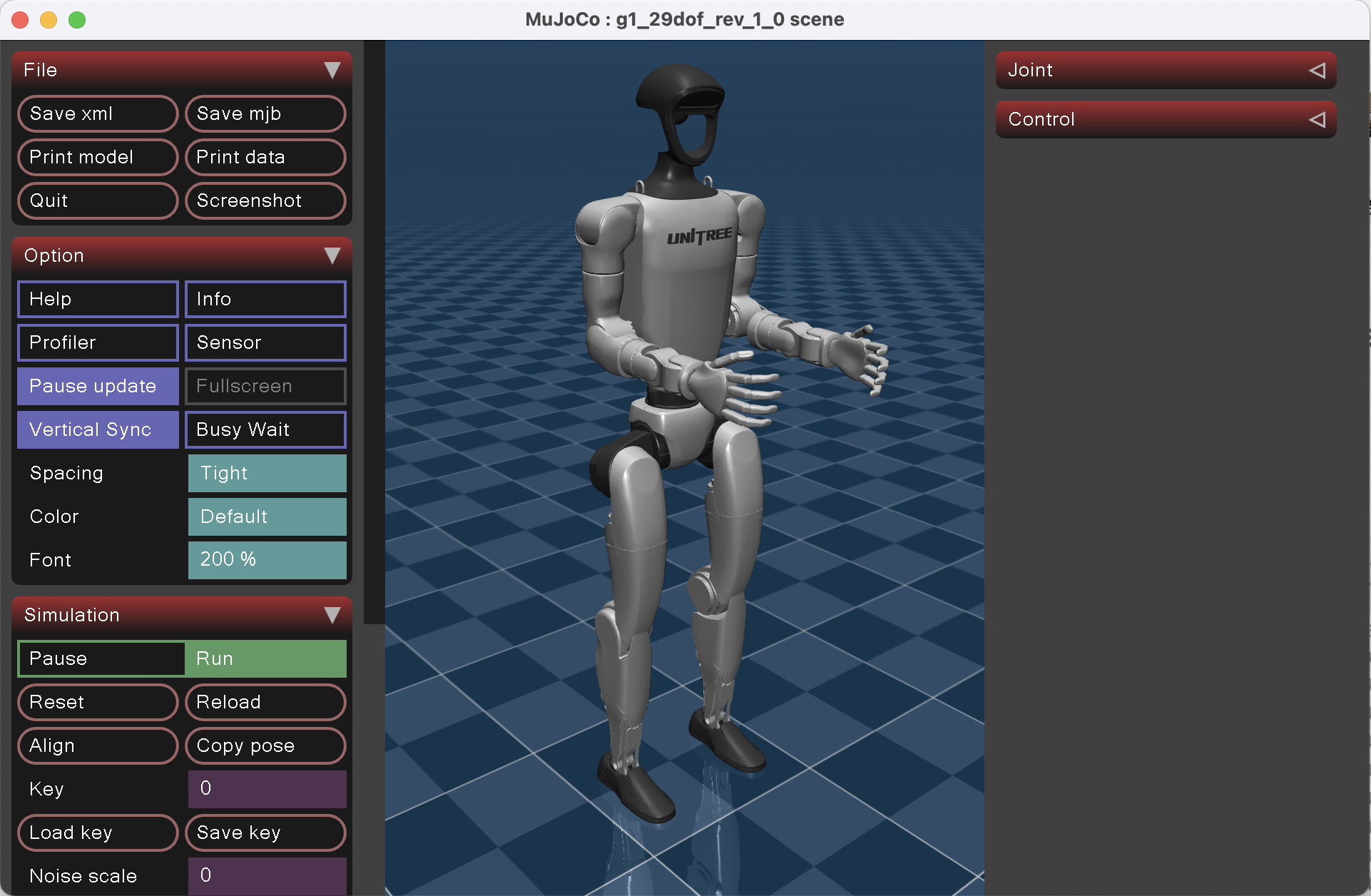Expand the Joint panel arrow
Screen dimensions: 1371x896
click(x=1318, y=70)
